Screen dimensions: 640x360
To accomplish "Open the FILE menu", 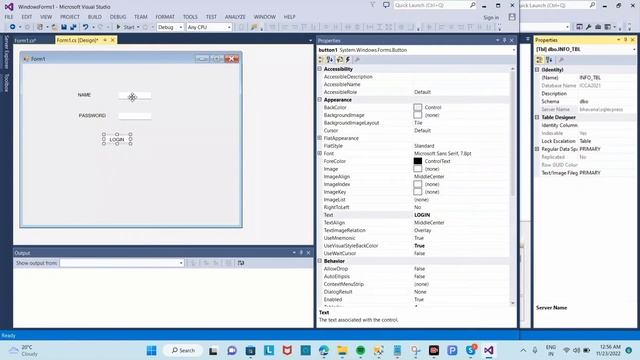I will click(x=9, y=17).
